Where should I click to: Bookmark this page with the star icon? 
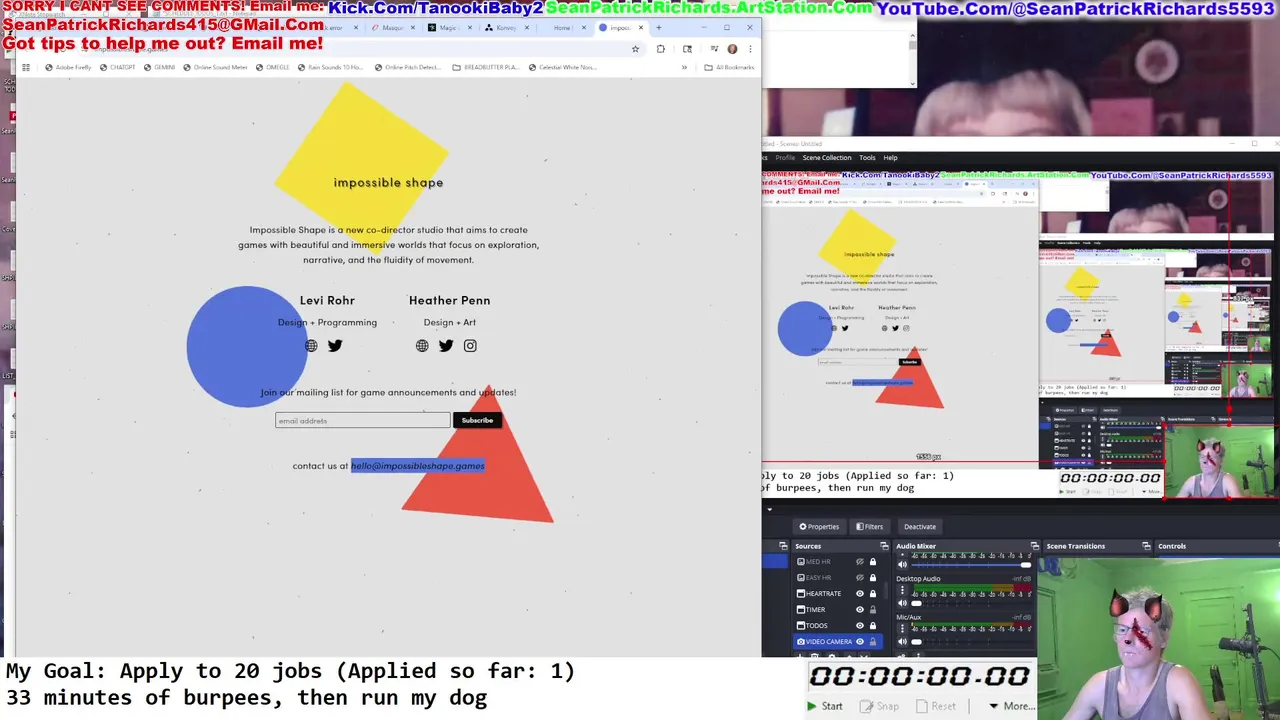(635, 49)
